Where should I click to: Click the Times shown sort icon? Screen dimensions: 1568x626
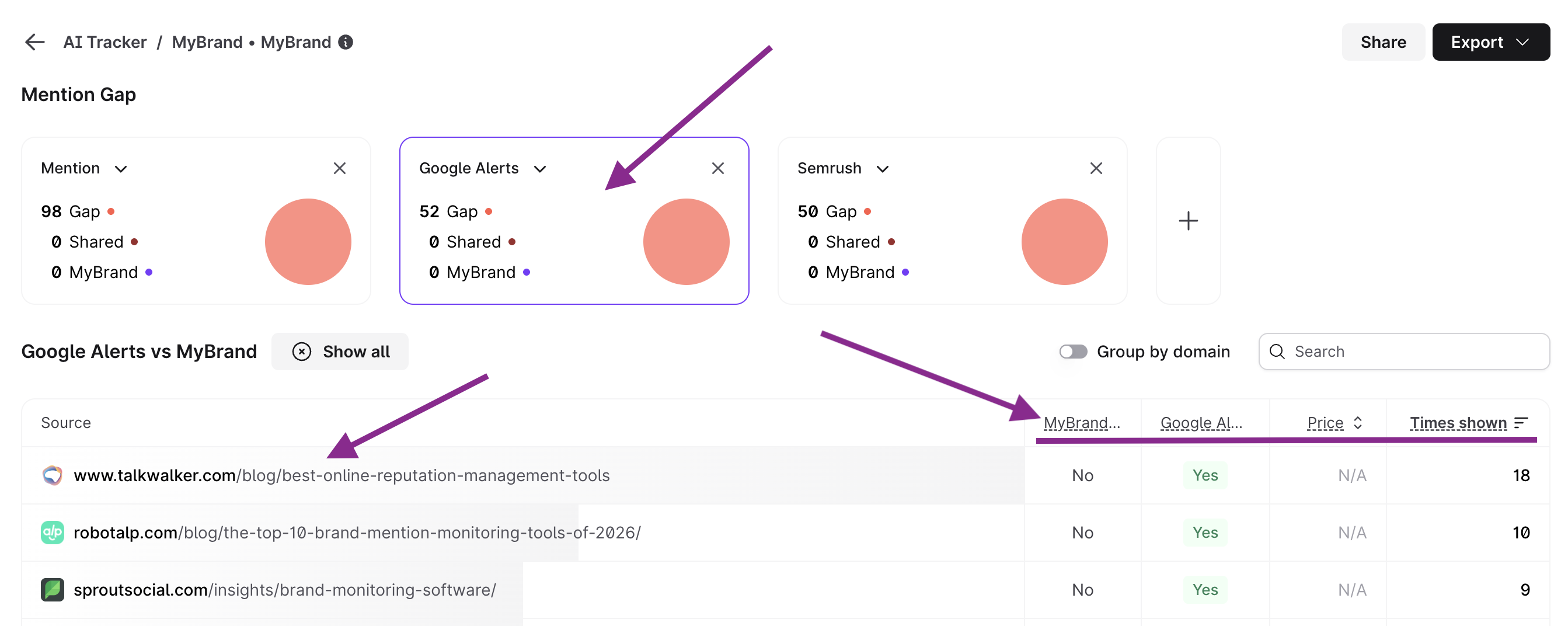pyautogui.click(x=1521, y=423)
